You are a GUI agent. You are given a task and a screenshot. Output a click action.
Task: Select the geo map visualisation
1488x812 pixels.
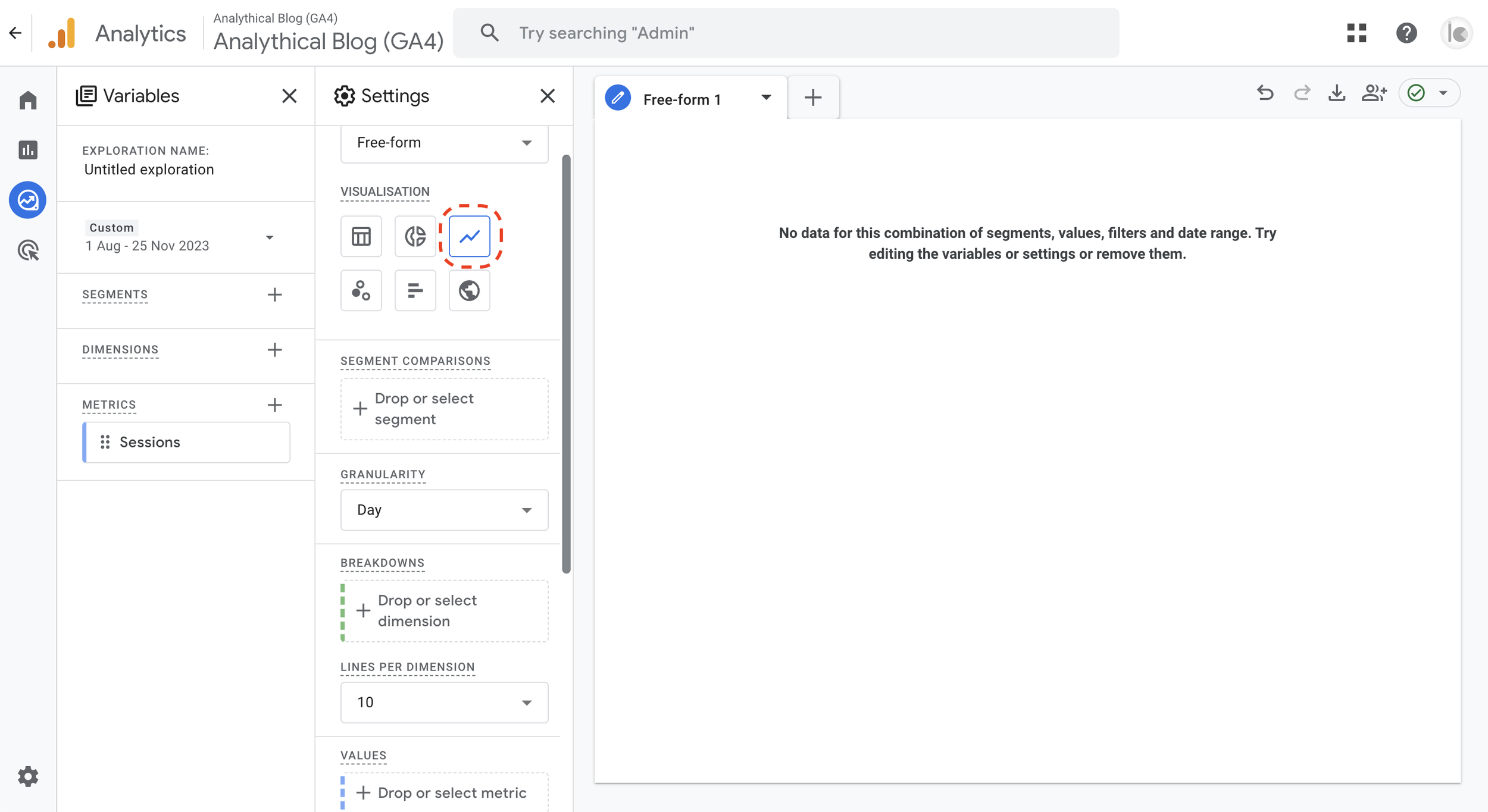pyautogui.click(x=469, y=290)
